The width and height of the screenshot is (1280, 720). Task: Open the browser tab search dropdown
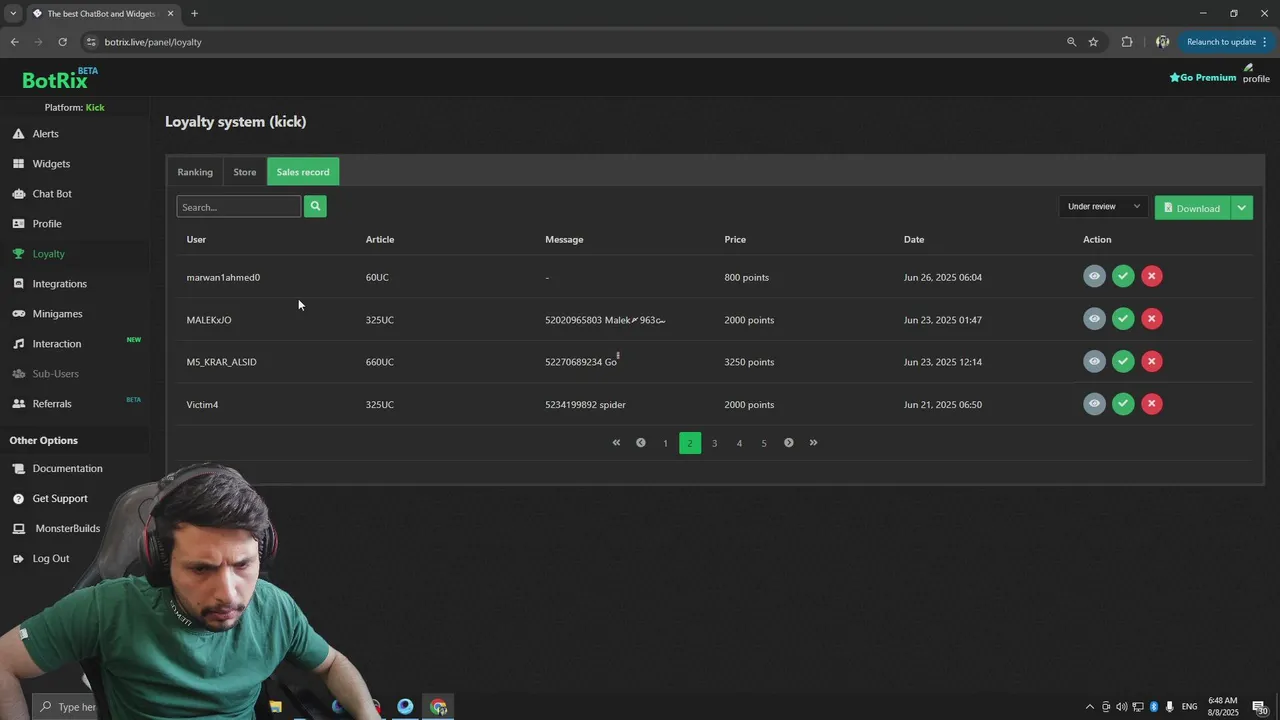[x=13, y=14]
